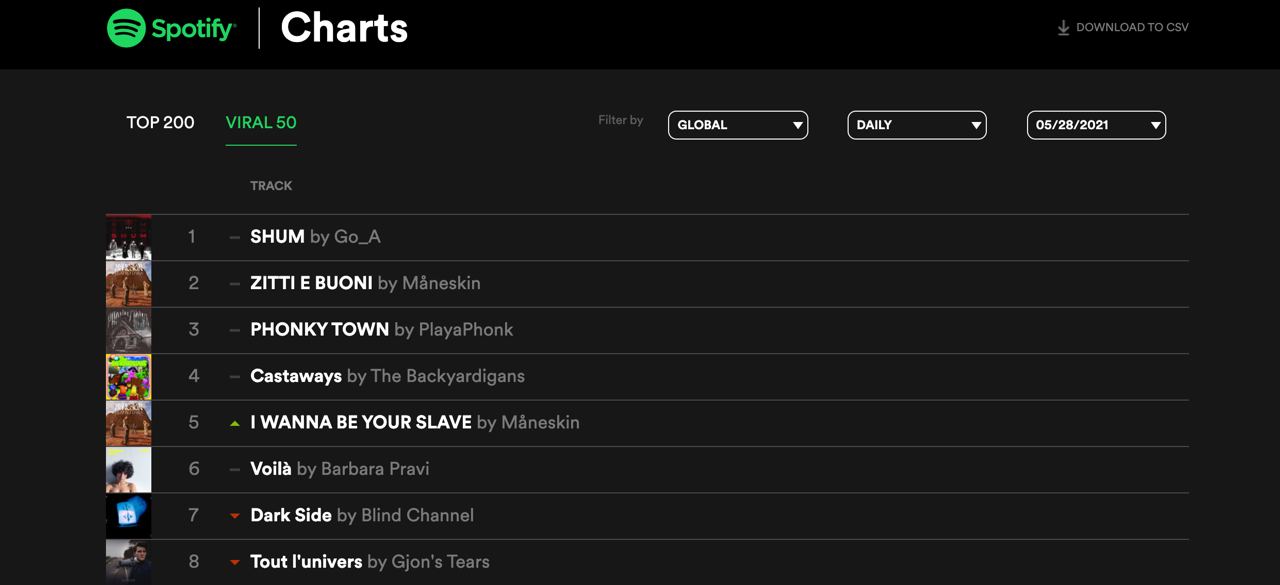
Task: Click the PHONKY TOWN album artwork
Action: (x=129, y=330)
